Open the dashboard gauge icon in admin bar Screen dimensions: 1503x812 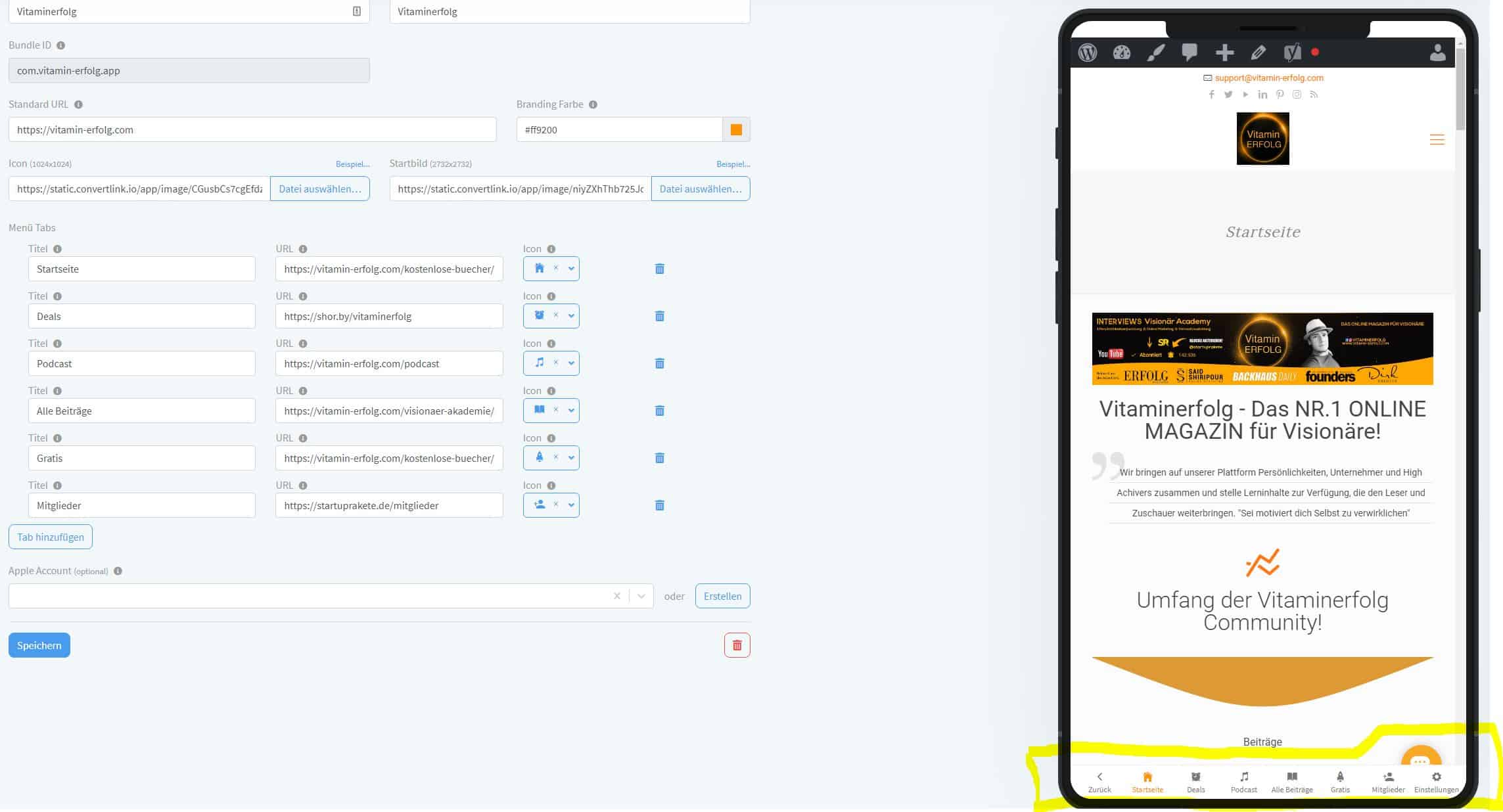1122,53
